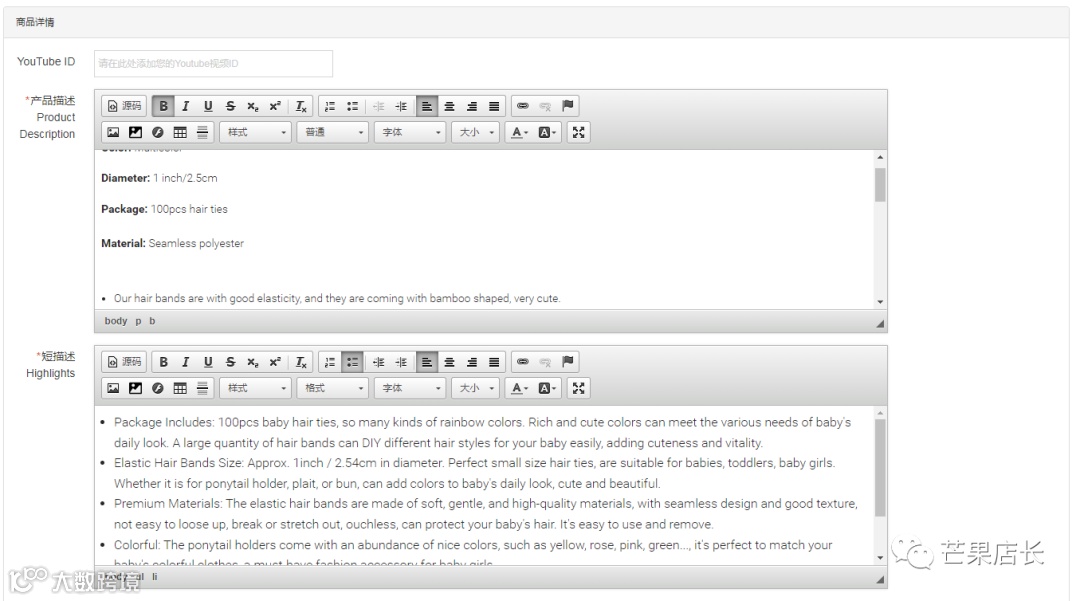1080x601 pixels.
Task: Apply Subscript in Product Description editor
Action: (x=253, y=106)
